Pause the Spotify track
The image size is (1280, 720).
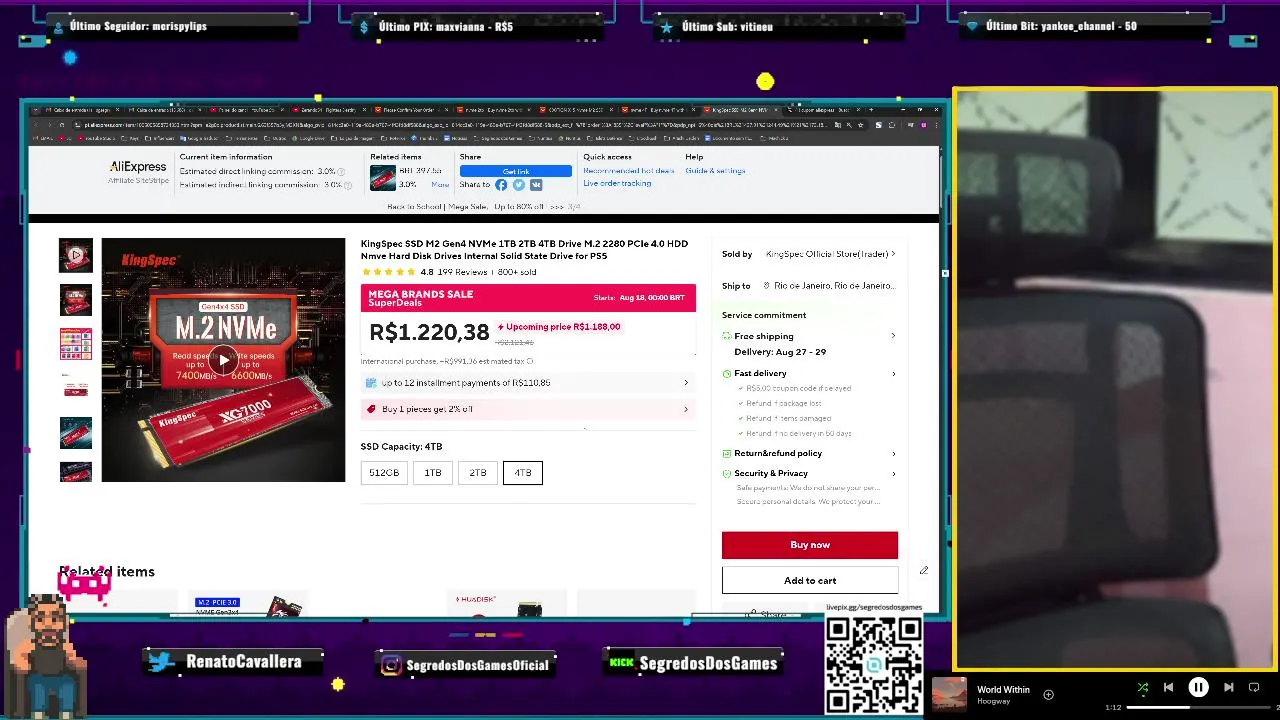1198,687
